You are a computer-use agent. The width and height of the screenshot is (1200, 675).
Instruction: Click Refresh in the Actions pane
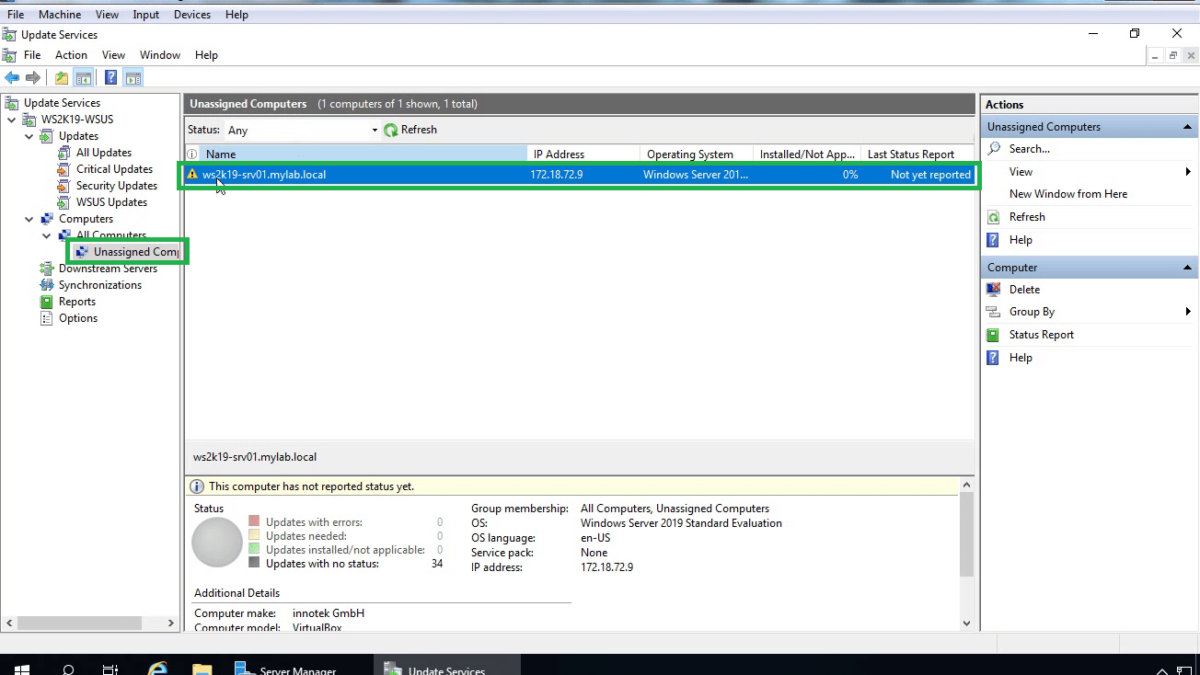pos(1027,217)
